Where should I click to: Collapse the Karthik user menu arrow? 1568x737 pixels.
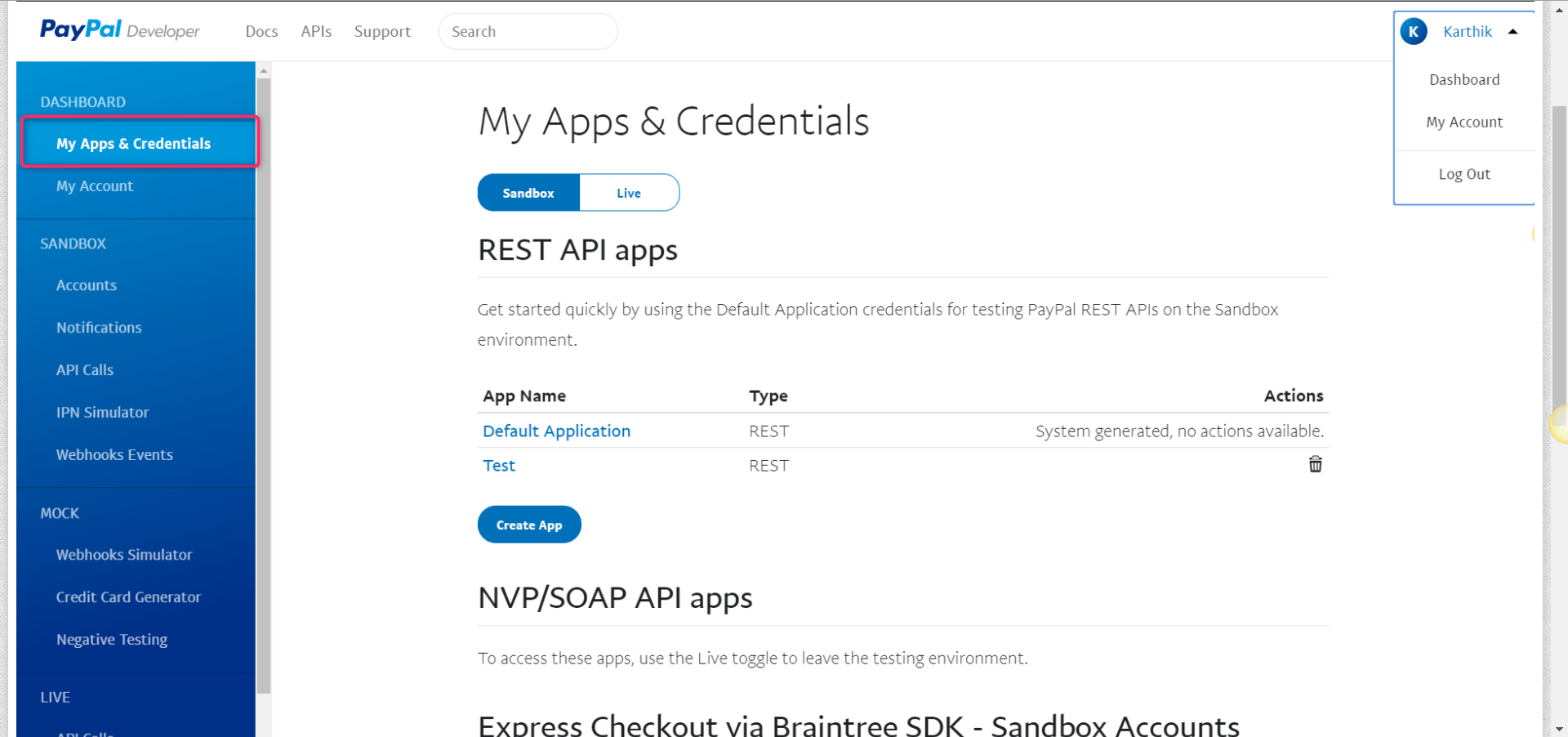click(x=1512, y=32)
